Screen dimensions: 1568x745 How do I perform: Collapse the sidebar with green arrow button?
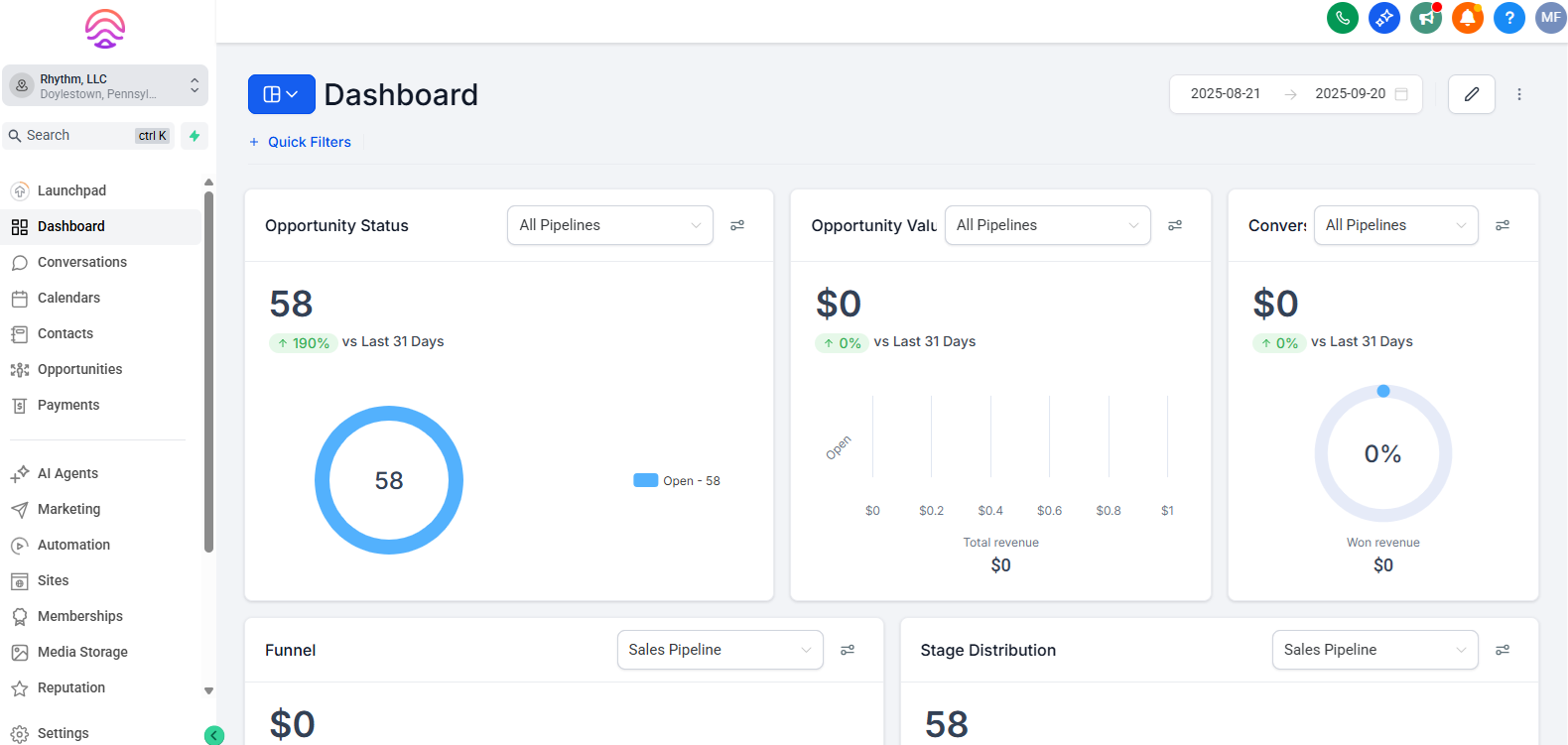pyautogui.click(x=213, y=735)
